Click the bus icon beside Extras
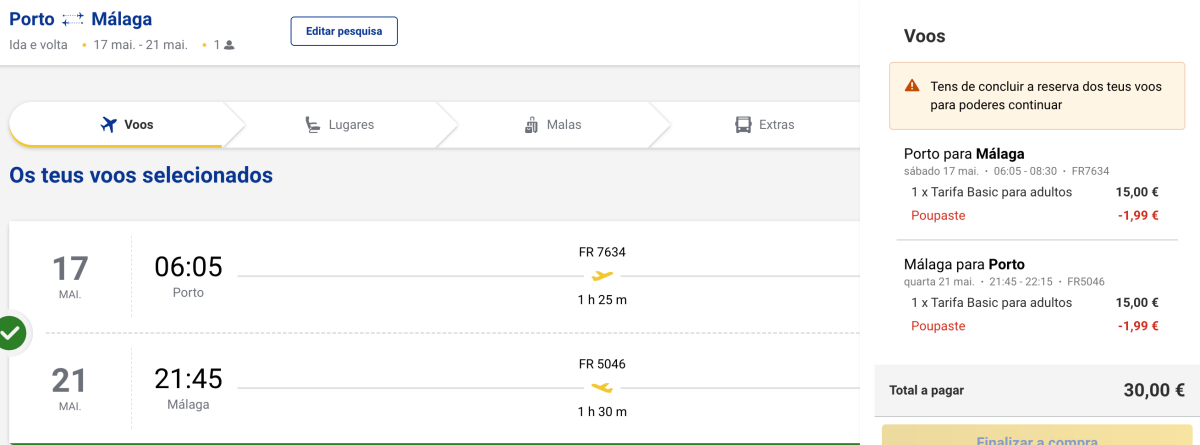1200x445 pixels. tap(743, 125)
